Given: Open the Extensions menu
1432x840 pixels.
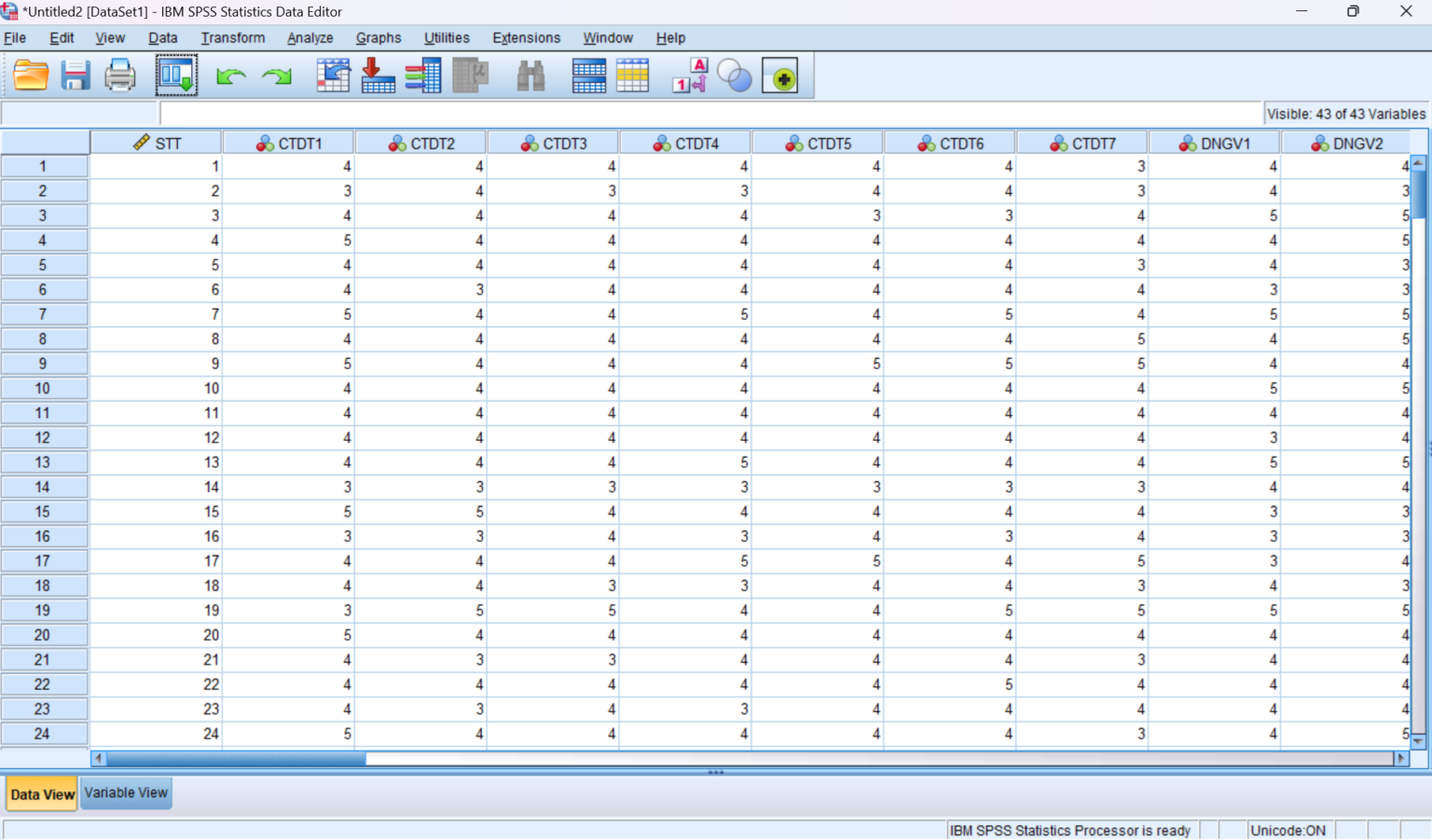Looking at the screenshot, I should click(527, 37).
